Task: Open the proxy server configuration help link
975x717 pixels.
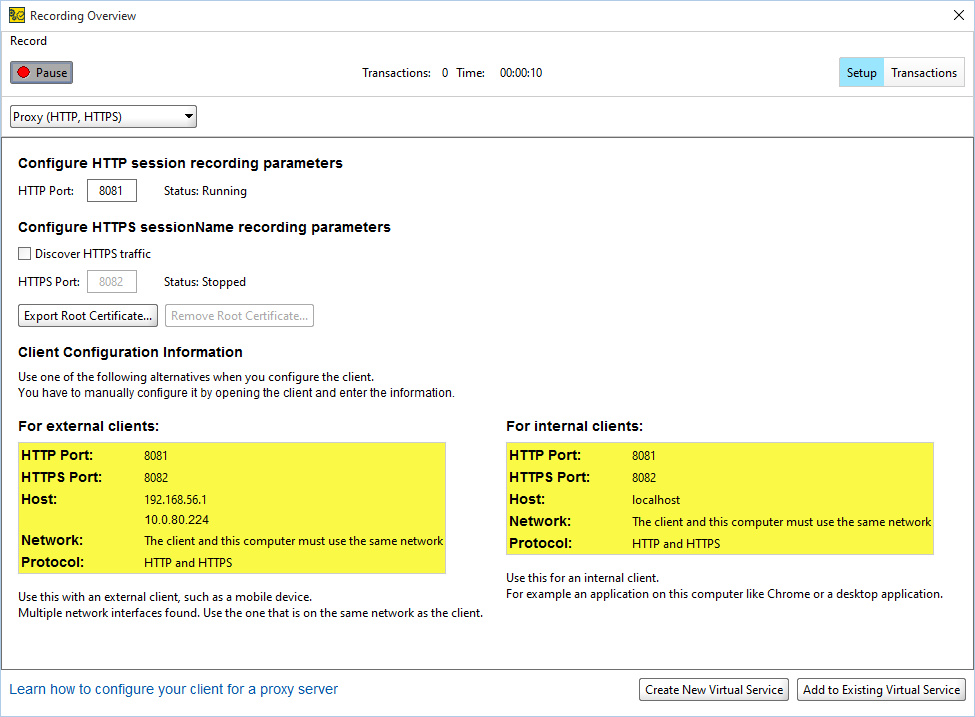Action: pos(172,689)
